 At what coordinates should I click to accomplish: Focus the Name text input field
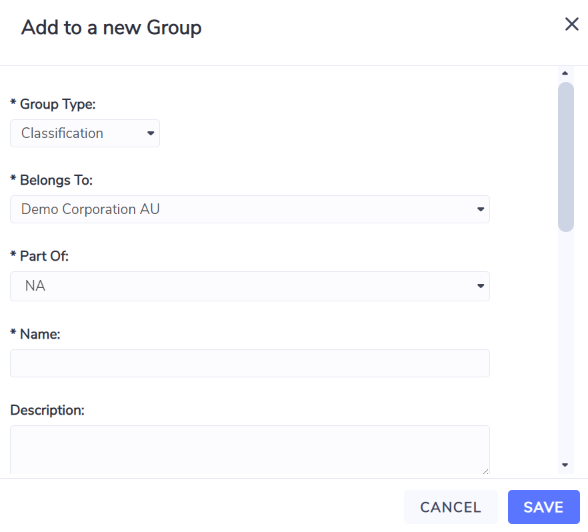[x=250, y=363]
